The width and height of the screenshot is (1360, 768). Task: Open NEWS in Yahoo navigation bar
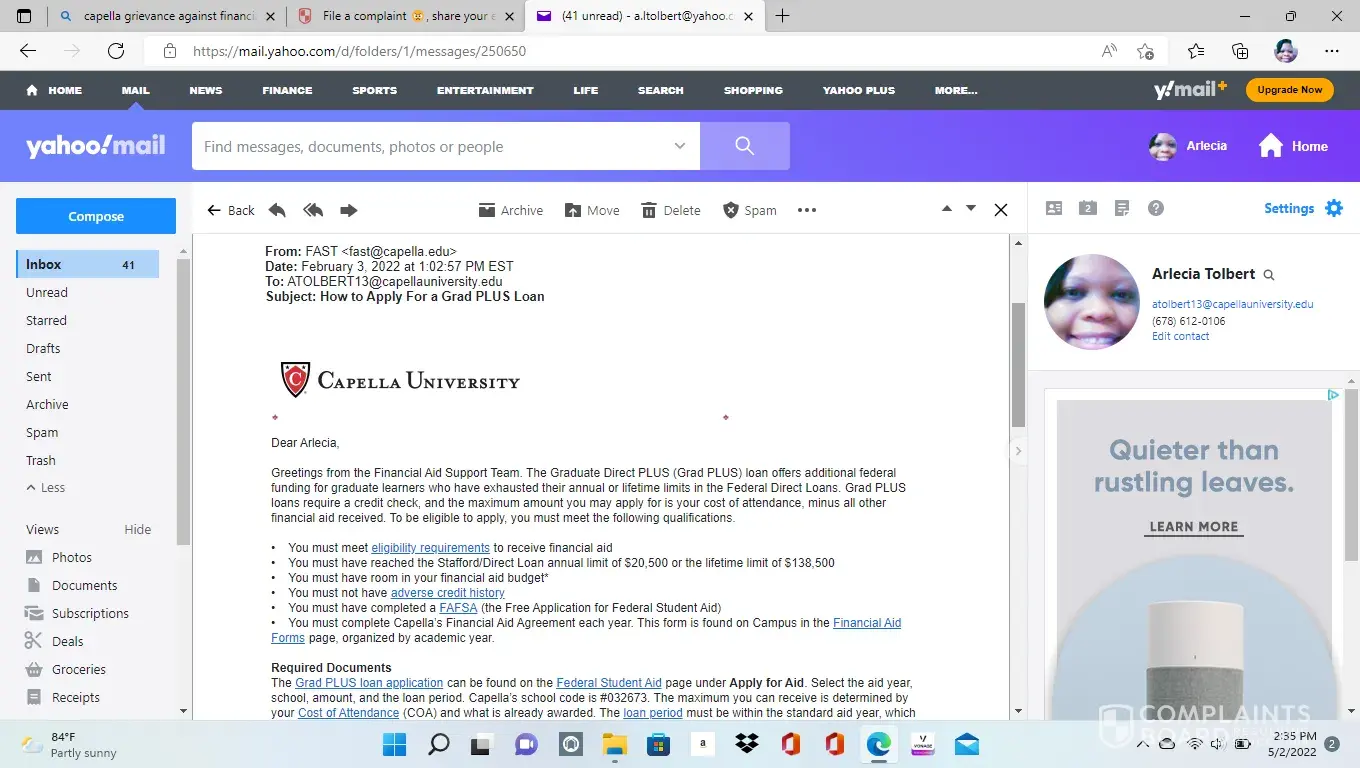206,90
